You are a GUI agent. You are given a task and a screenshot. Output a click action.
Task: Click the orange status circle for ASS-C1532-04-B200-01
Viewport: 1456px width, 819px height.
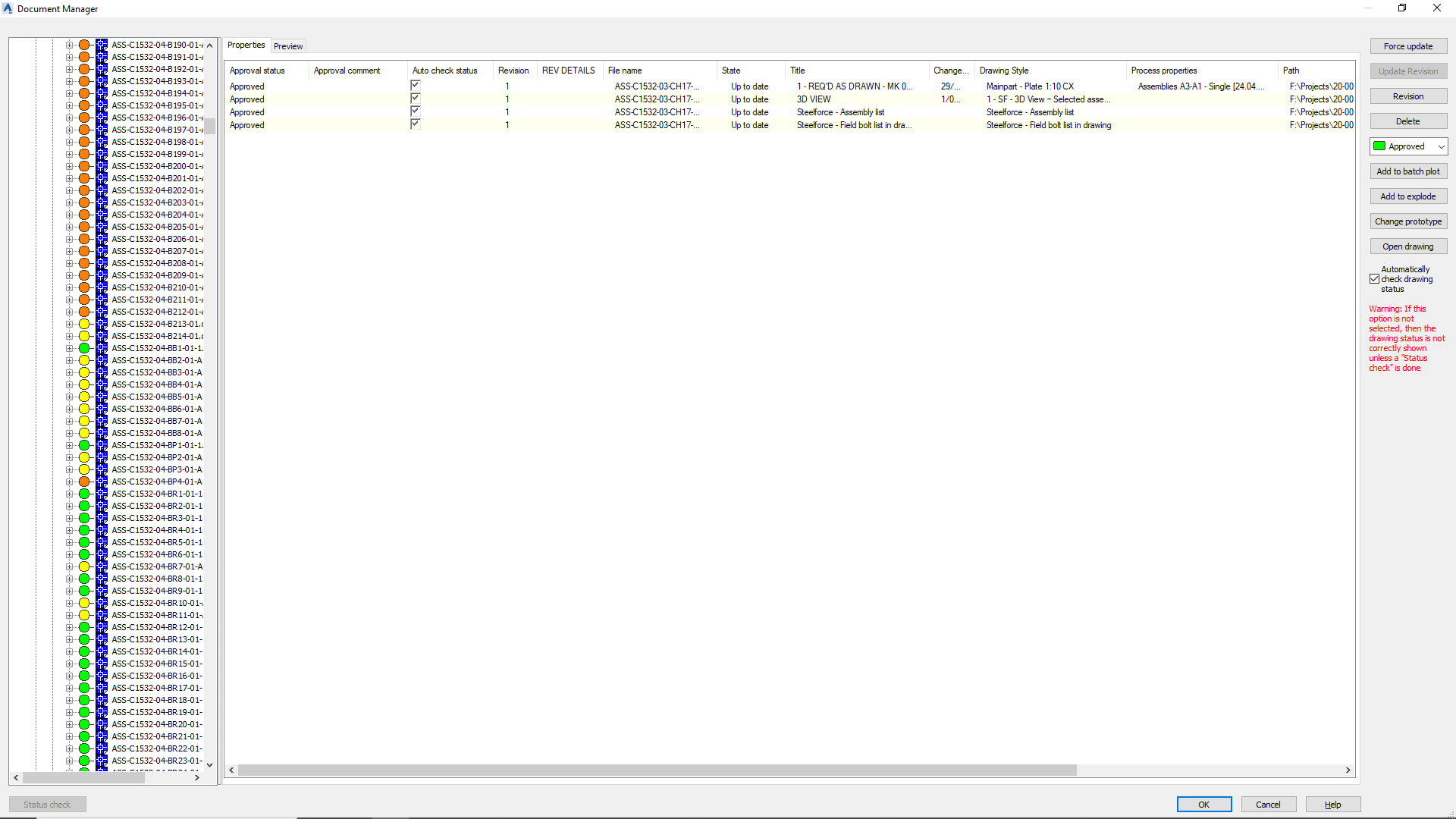pyautogui.click(x=84, y=166)
